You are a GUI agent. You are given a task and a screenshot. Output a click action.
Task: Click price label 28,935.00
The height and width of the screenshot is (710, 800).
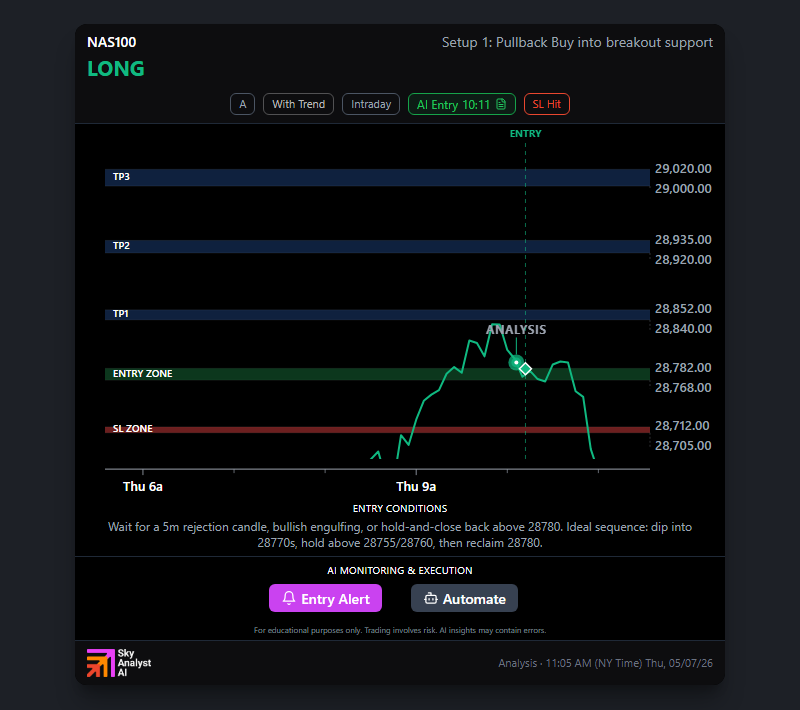point(683,240)
